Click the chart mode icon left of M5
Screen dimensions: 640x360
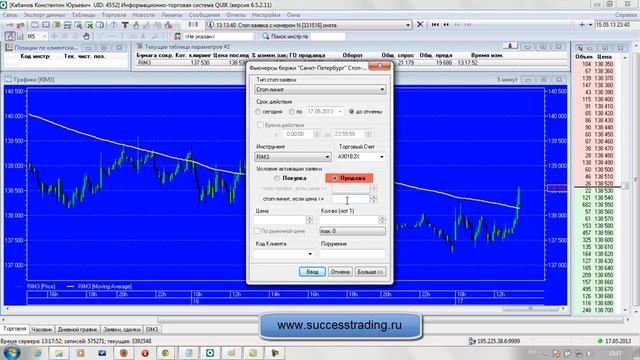pos(10,36)
